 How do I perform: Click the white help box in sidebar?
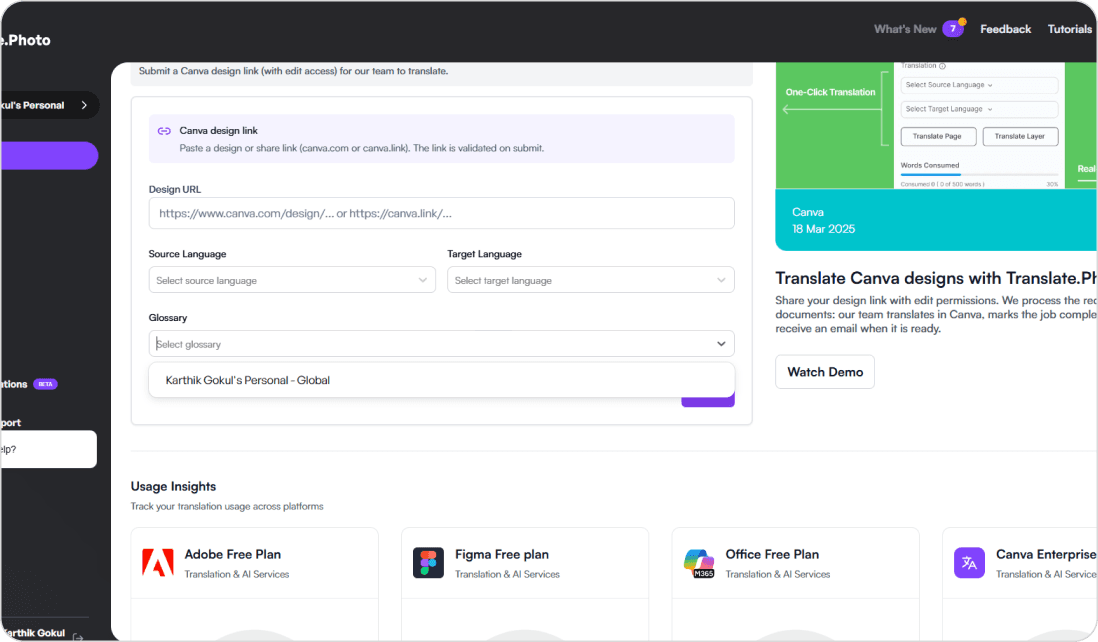(48, 449)
